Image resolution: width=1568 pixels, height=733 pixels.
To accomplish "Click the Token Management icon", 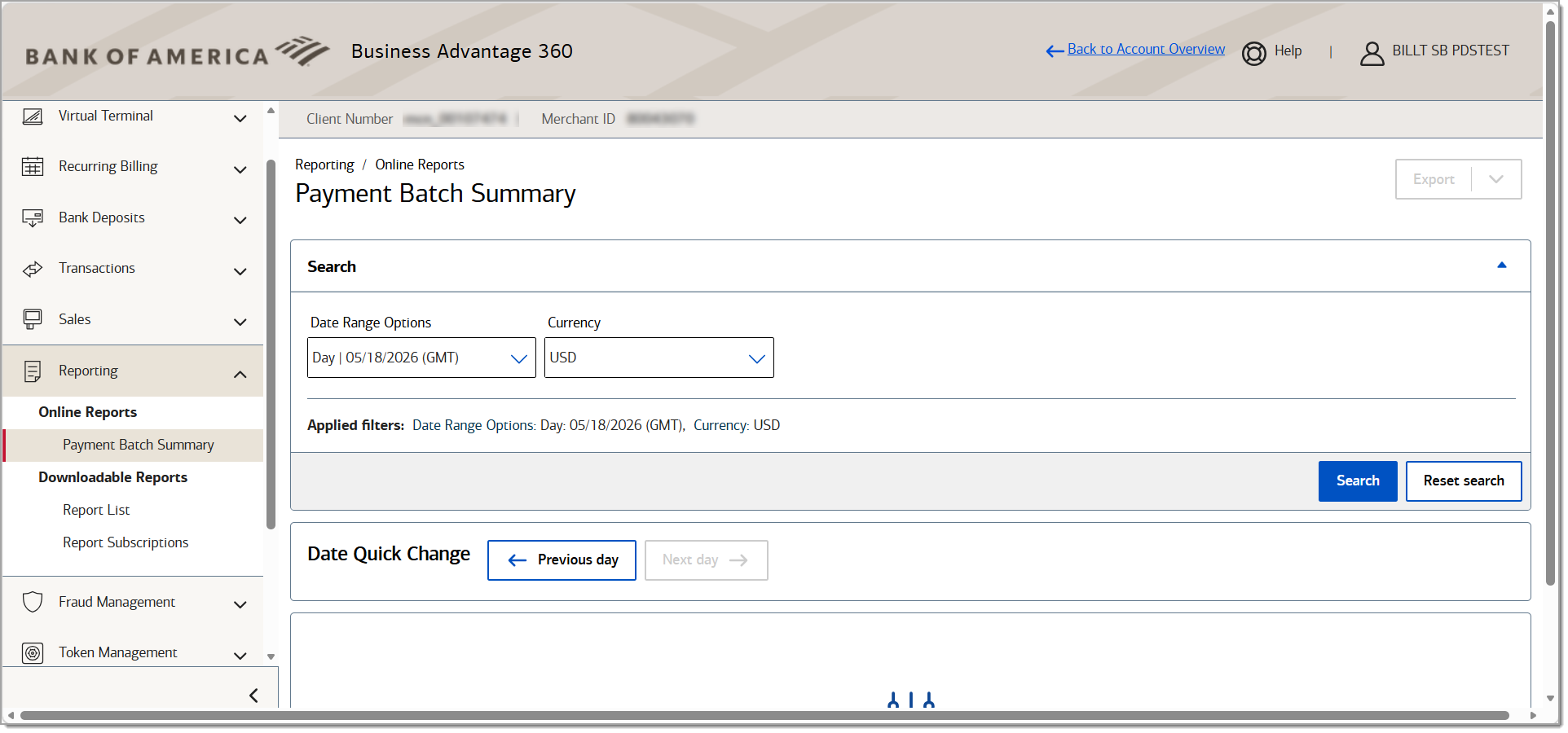I will click(x=33, y=653).
